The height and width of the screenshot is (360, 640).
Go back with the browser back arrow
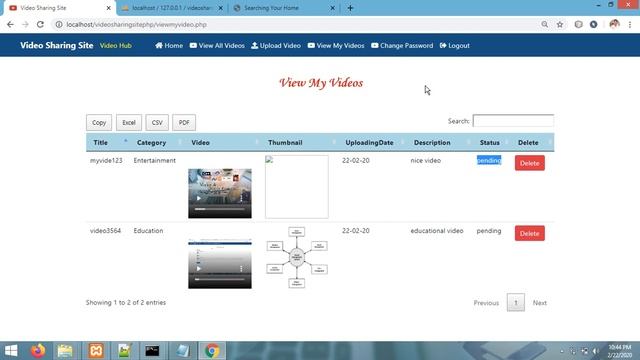coord(10,24)
